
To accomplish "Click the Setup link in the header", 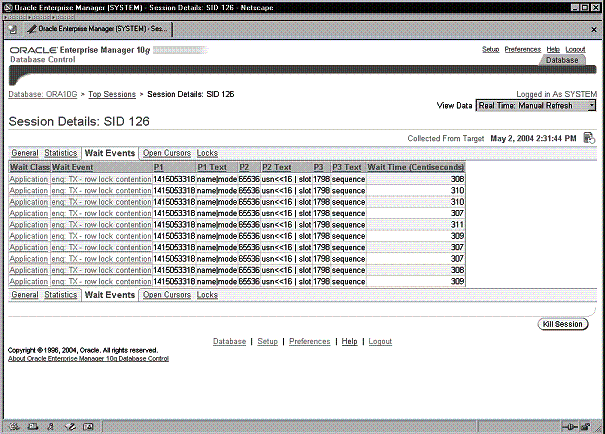I will pyautogui.click(x=490, y=49).
